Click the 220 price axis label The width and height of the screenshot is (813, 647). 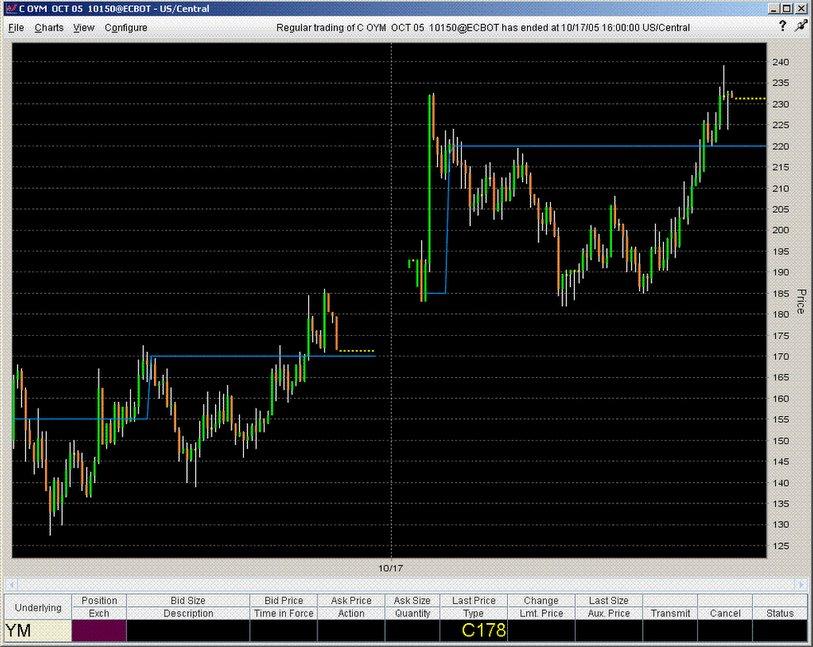780,146
